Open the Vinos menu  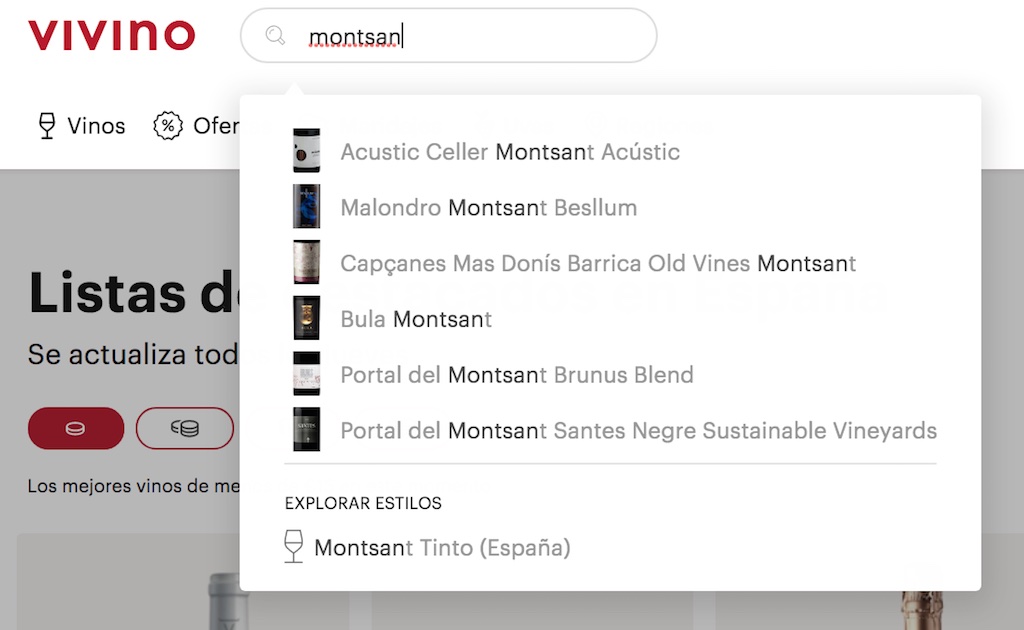(96, 126)
